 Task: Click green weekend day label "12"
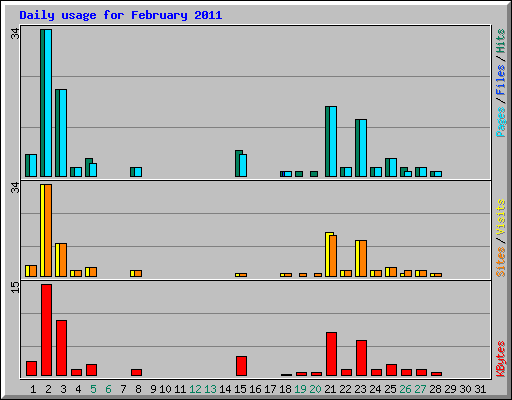pyautogui.click(x=195, y=389)
